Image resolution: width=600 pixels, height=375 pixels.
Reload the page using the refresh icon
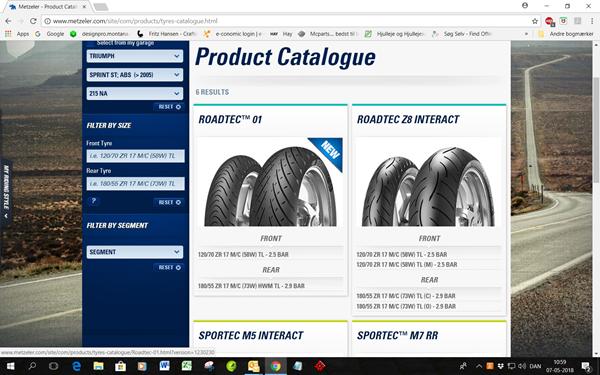tap(33, 21)
